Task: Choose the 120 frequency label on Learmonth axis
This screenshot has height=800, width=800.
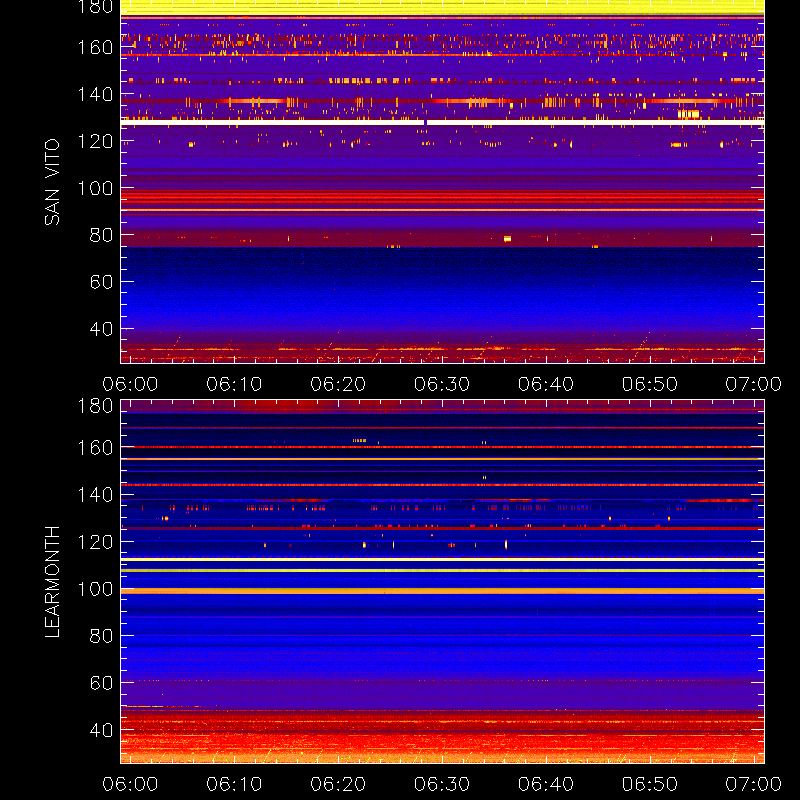Action: (95, 542)
